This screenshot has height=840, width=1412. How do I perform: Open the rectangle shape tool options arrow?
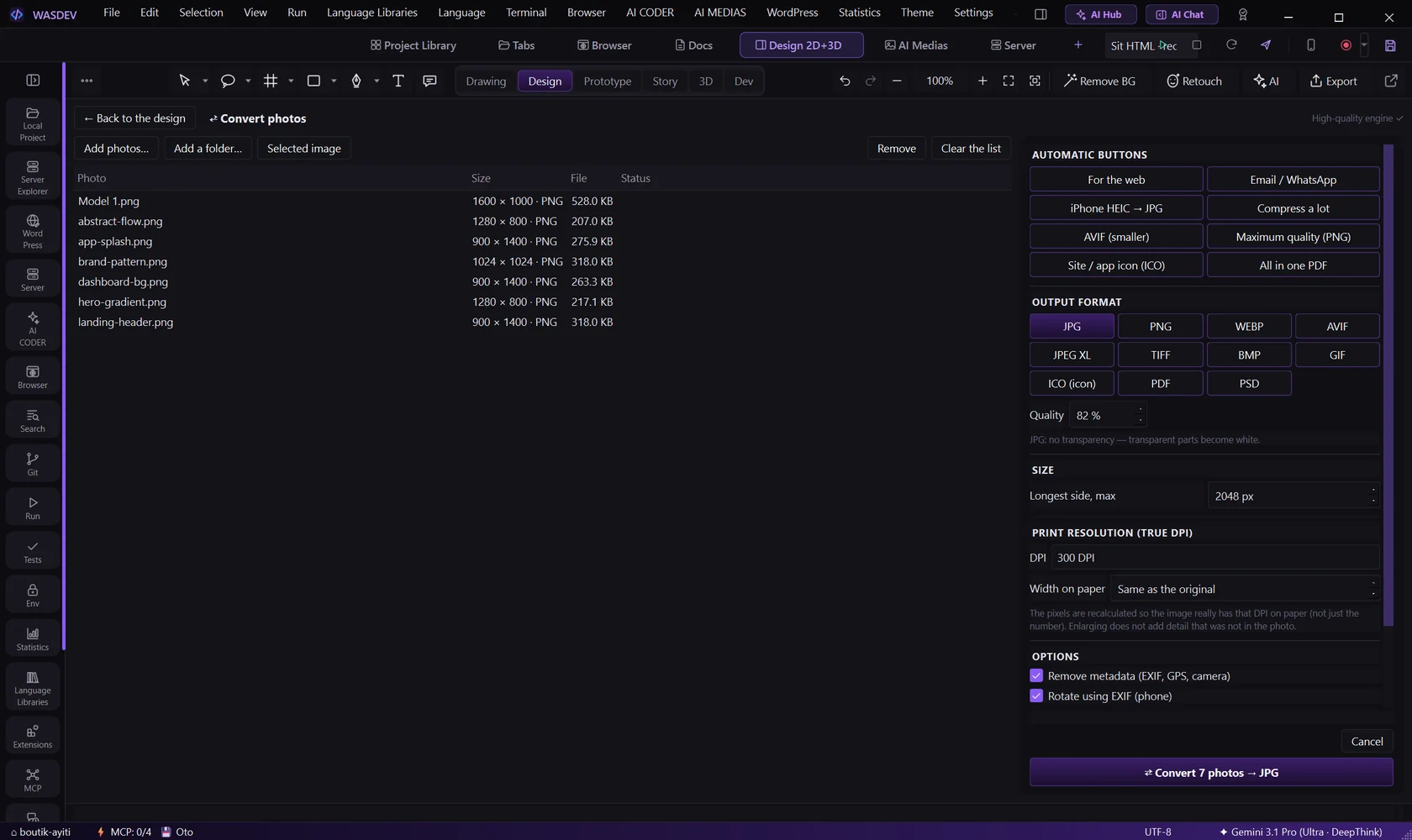(x=334, y=81)
